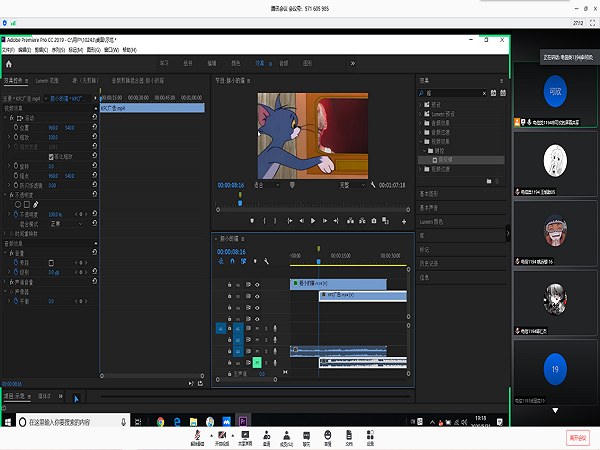Click the Program monitor playhead scrubber
Viewport: 600px width, 450px height.
click(x=240, y=203)
